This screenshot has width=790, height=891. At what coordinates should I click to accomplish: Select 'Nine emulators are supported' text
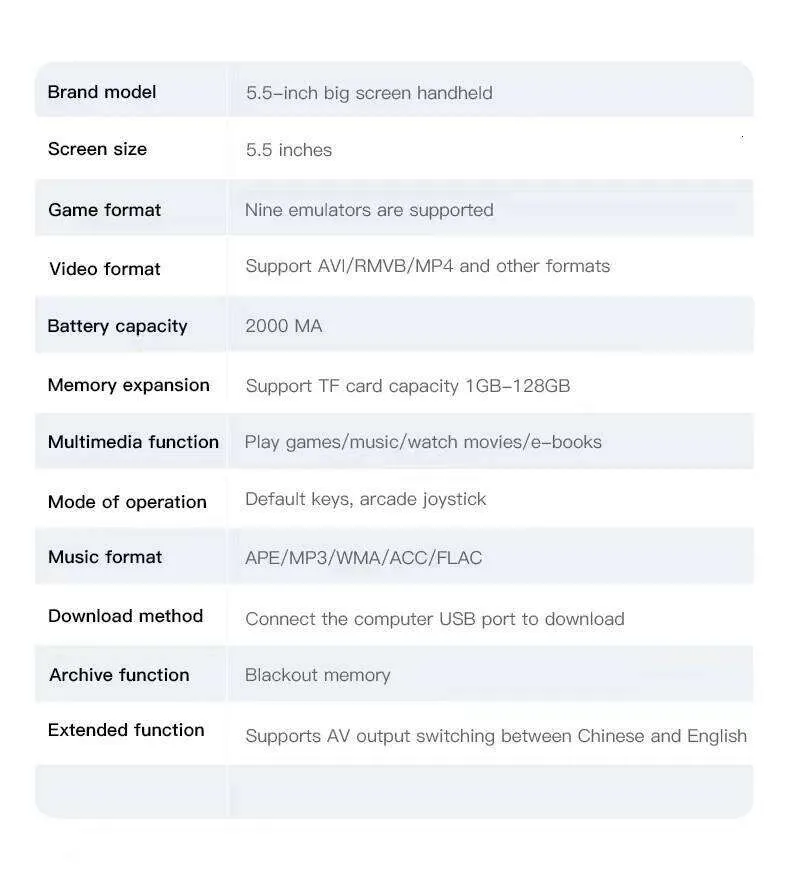point(369,210)
